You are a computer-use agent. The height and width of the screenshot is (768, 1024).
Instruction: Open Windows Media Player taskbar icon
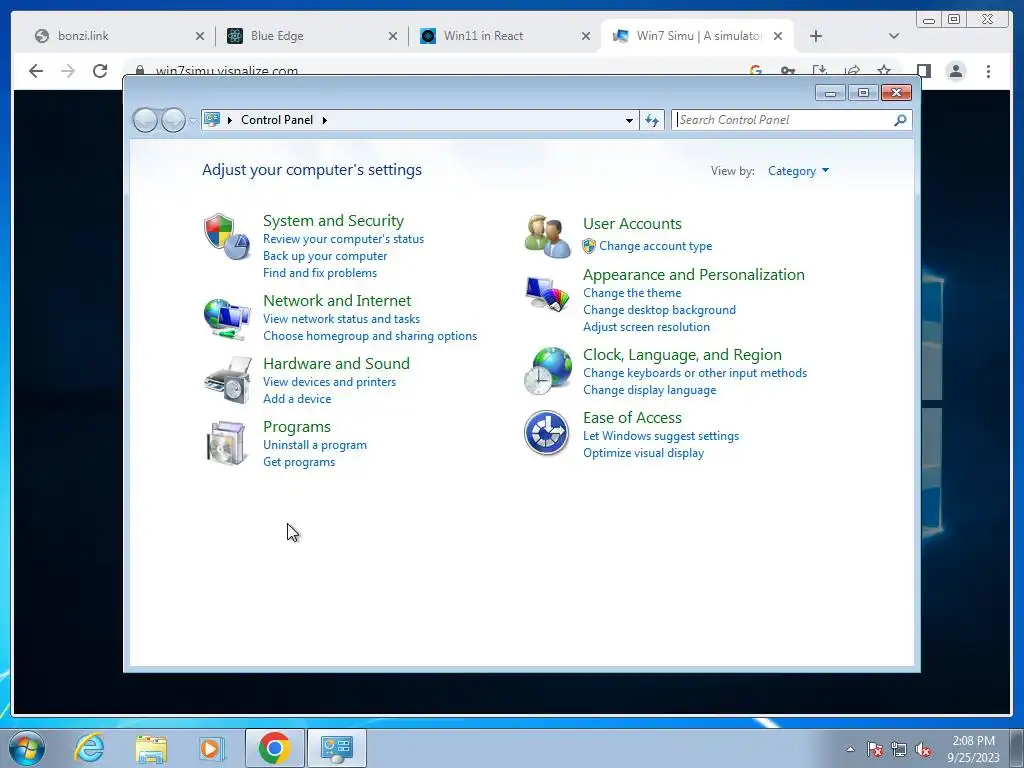click(x=212, y=748)
